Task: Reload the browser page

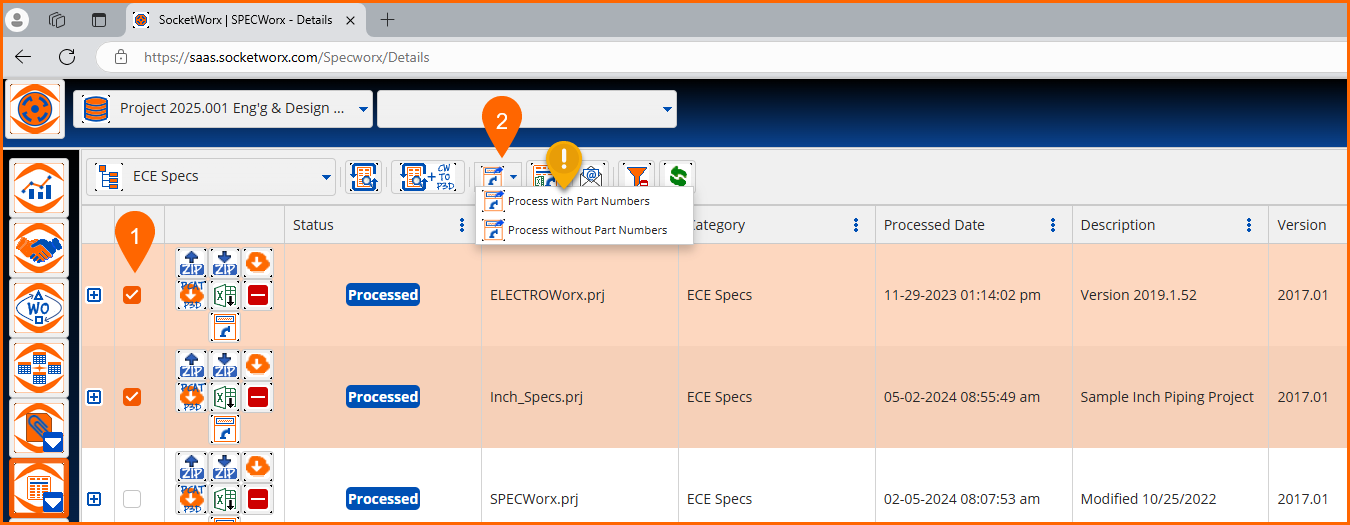Action: tap(67, 57)
